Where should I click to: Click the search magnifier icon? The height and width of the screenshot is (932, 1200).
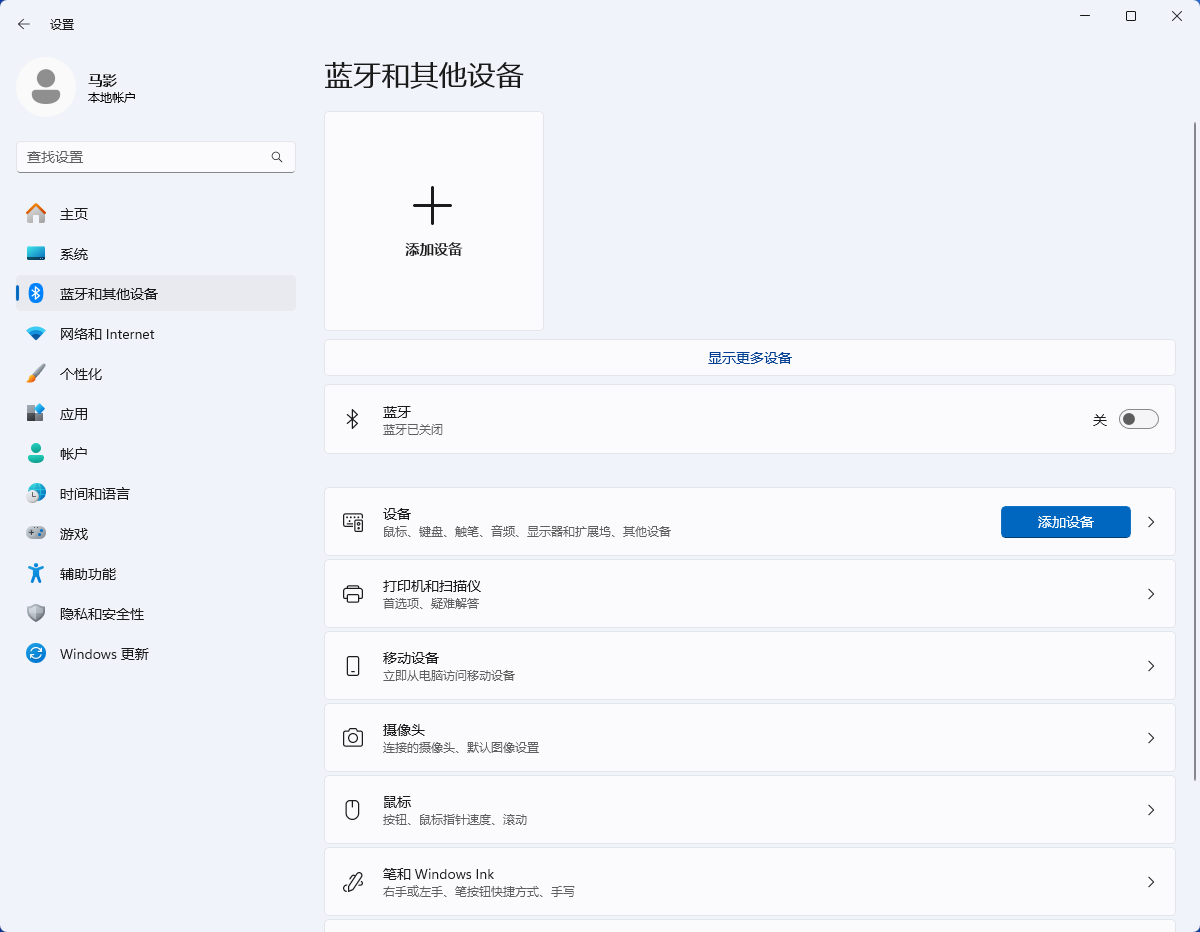click(x=277, y=157)
